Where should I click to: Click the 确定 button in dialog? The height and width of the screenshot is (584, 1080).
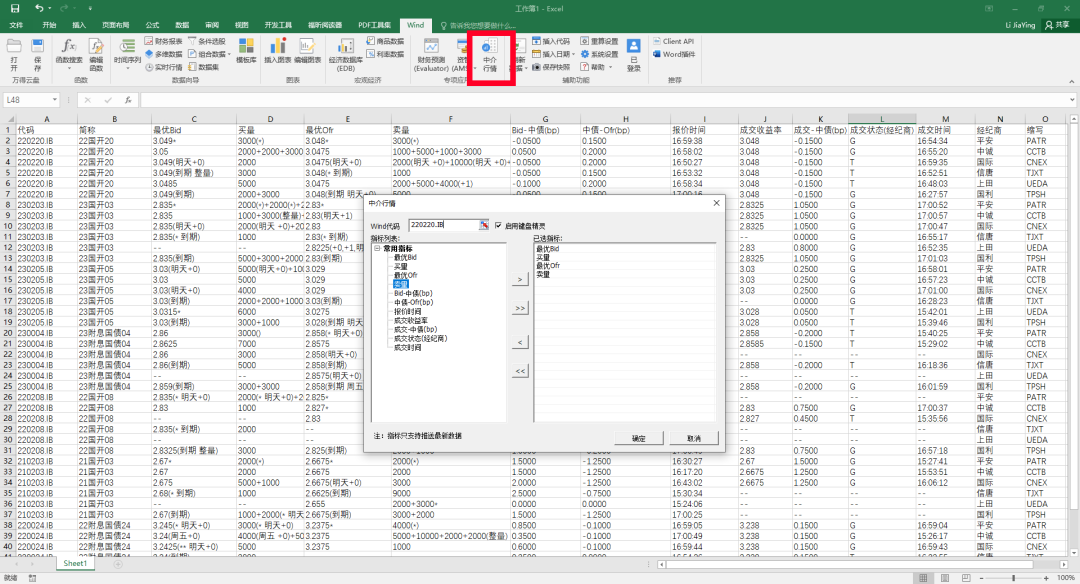coord(638,438)
